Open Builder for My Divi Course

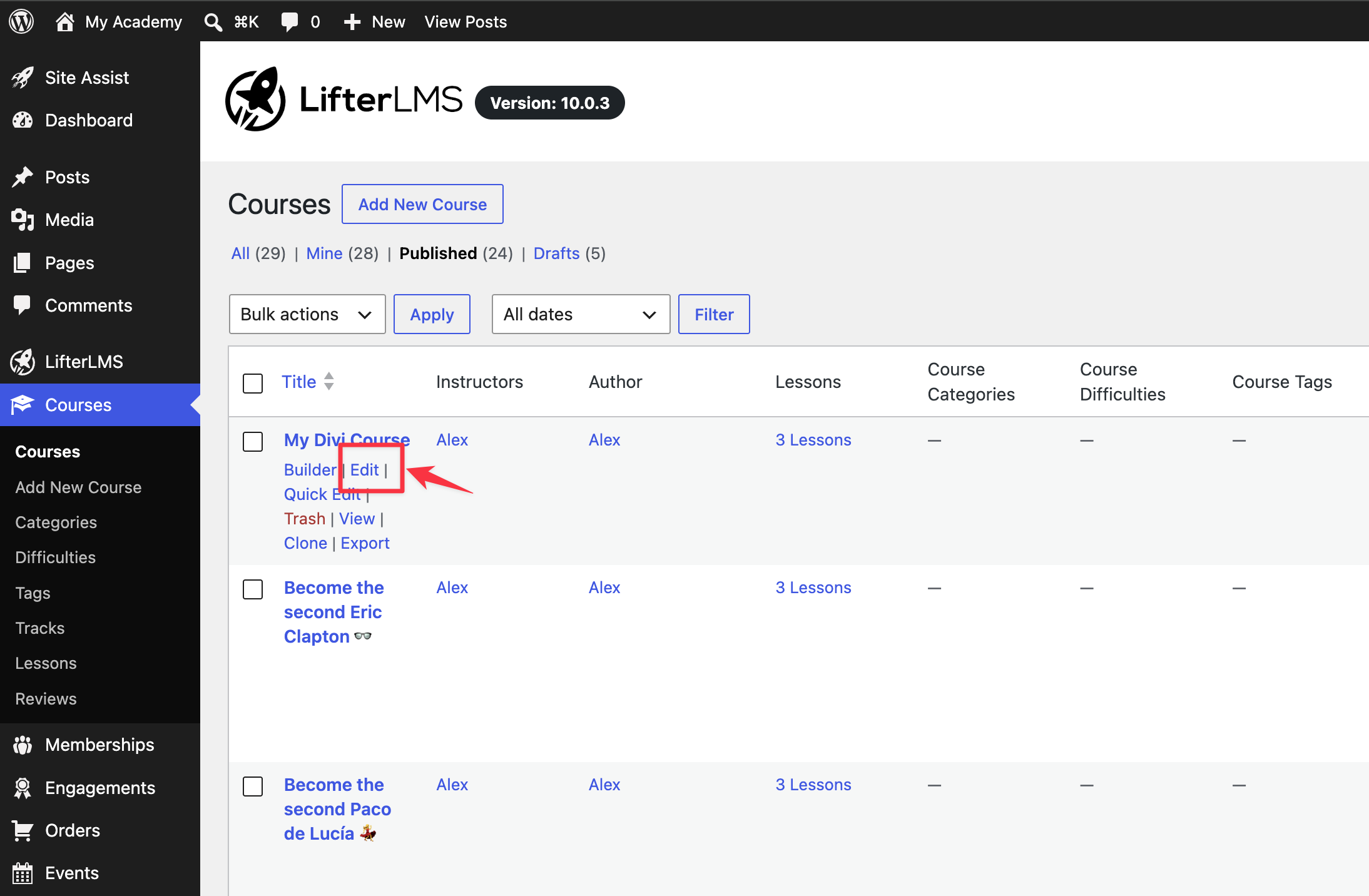pyautogui.click(x=310, y=470)
